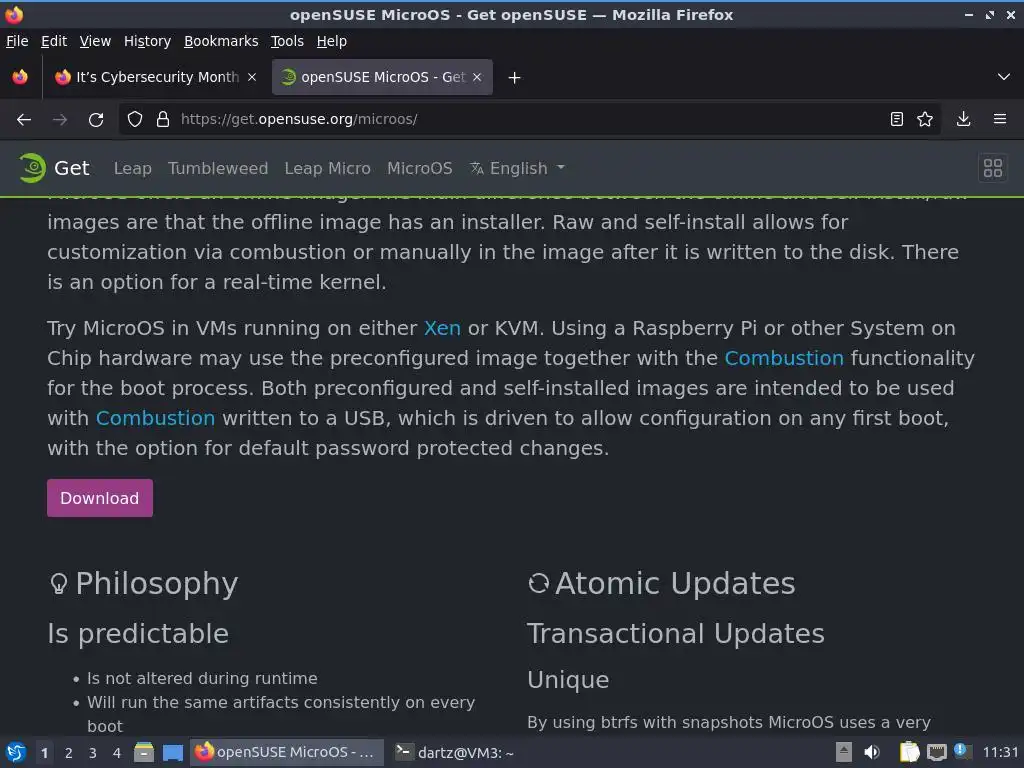Open the MicroOS navigation link
1024x768 pixels.
pyautogui.click(x=419, y=168)
